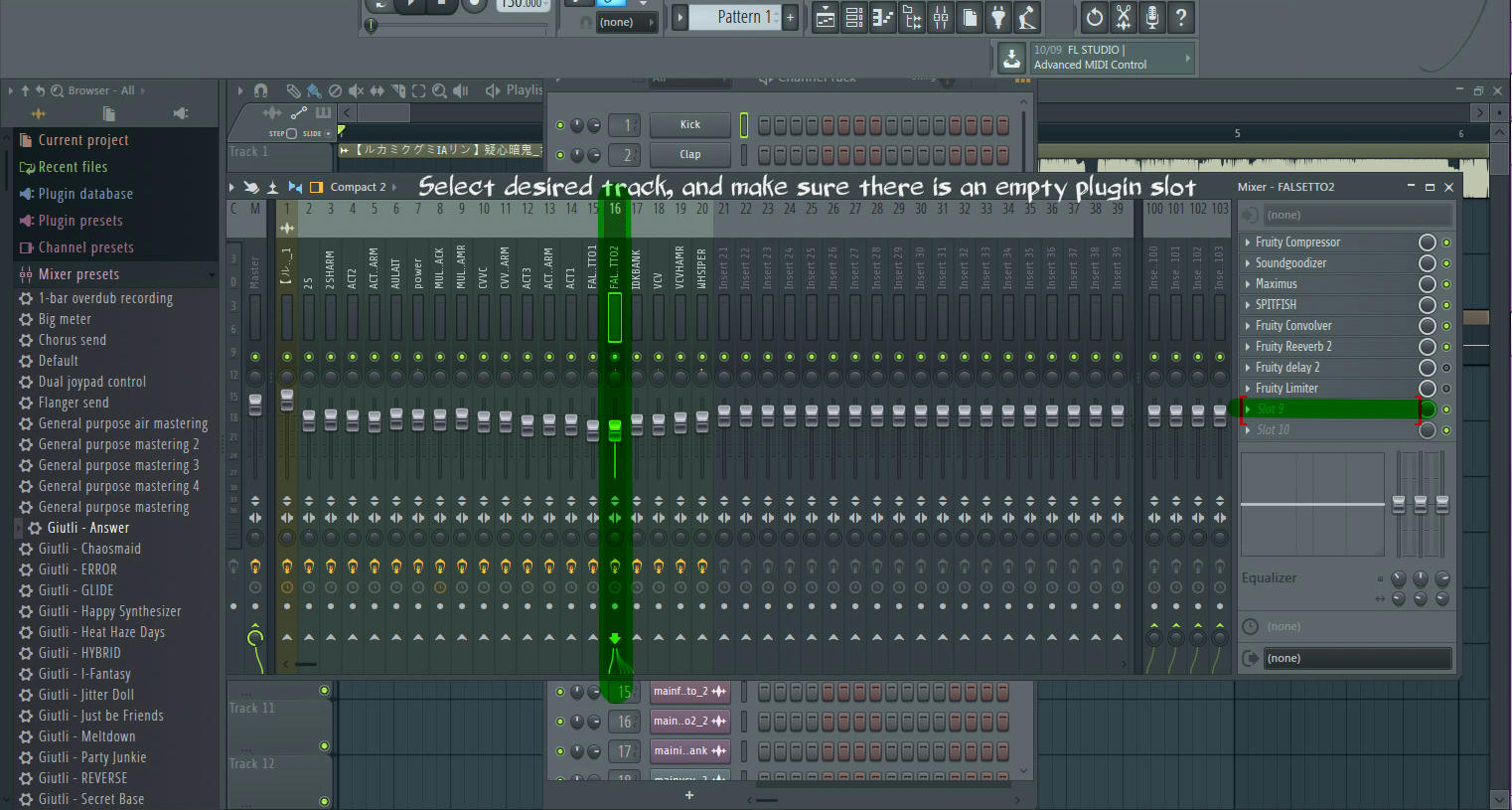Viewport: 1512px width, 810px height.
Task: Open Edison recording via the microphone icon
Action: [1152, 17]
